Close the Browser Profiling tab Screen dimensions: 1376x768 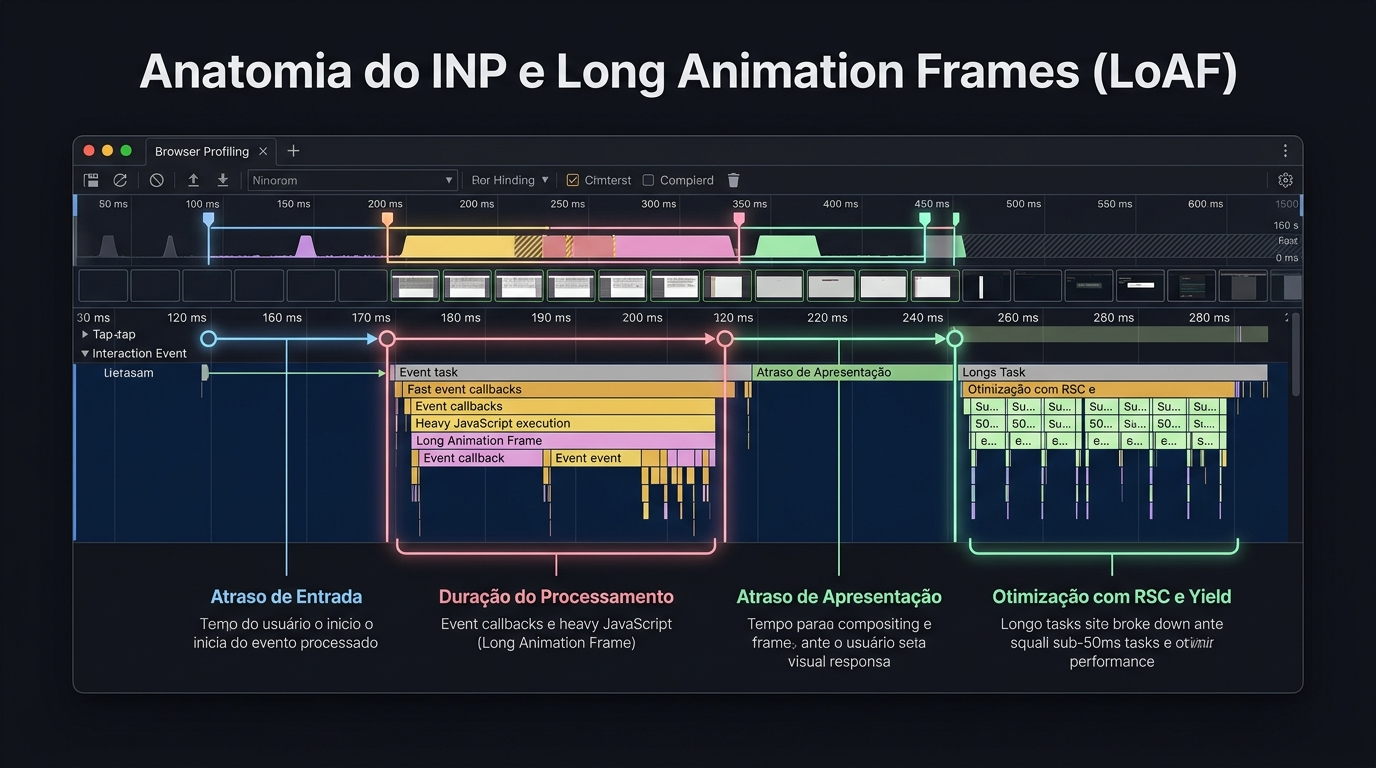point(263,151)
